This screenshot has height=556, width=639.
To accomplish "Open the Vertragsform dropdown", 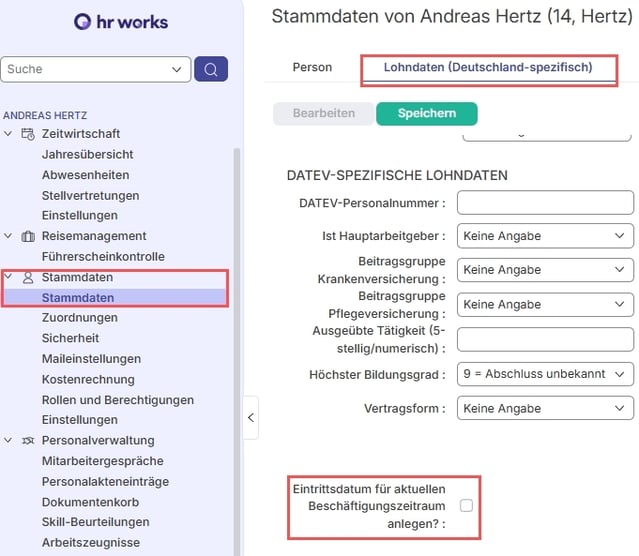I will click(545, 408).
